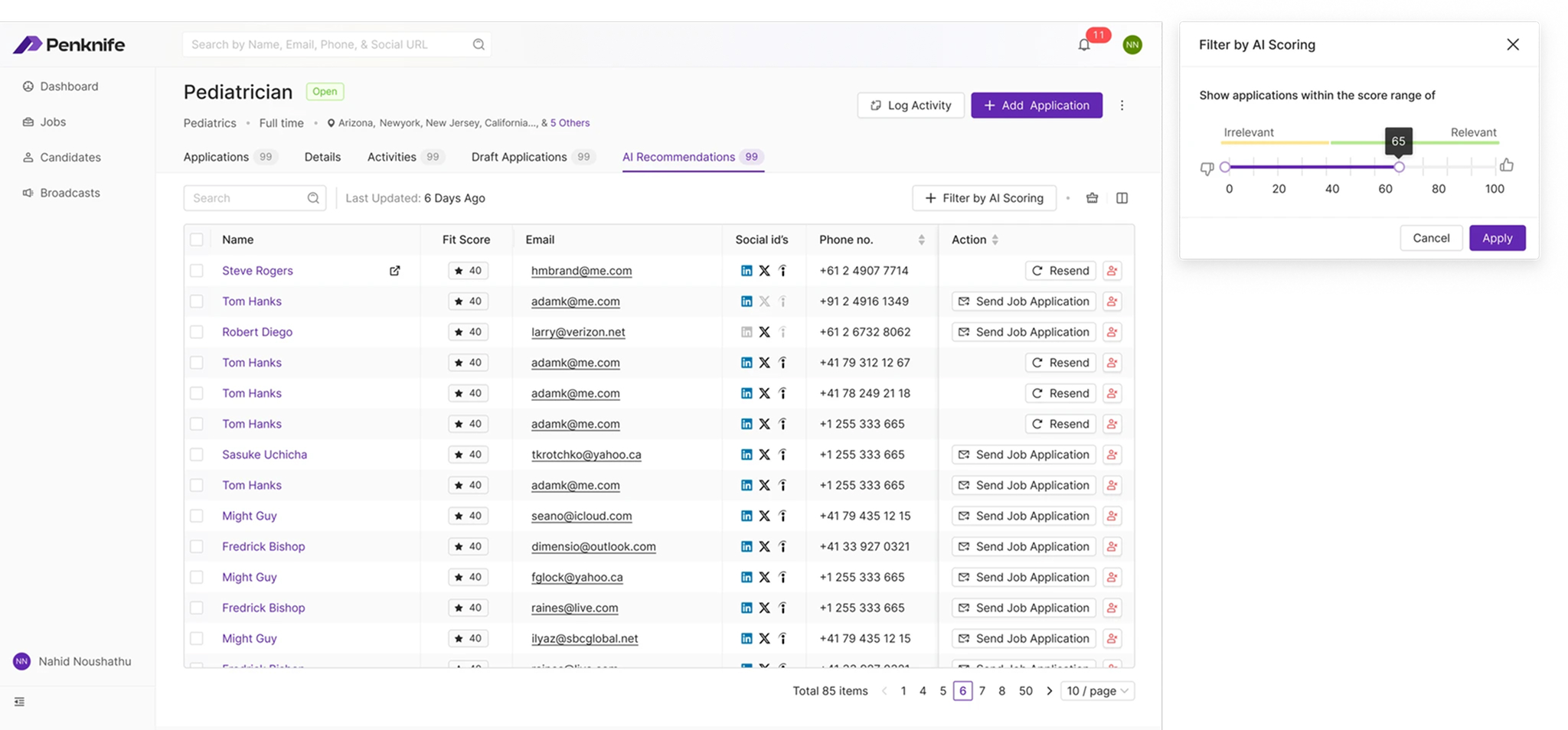Open Candidates in the sidebar
The image size is (1568, 730).
[62, 158]
